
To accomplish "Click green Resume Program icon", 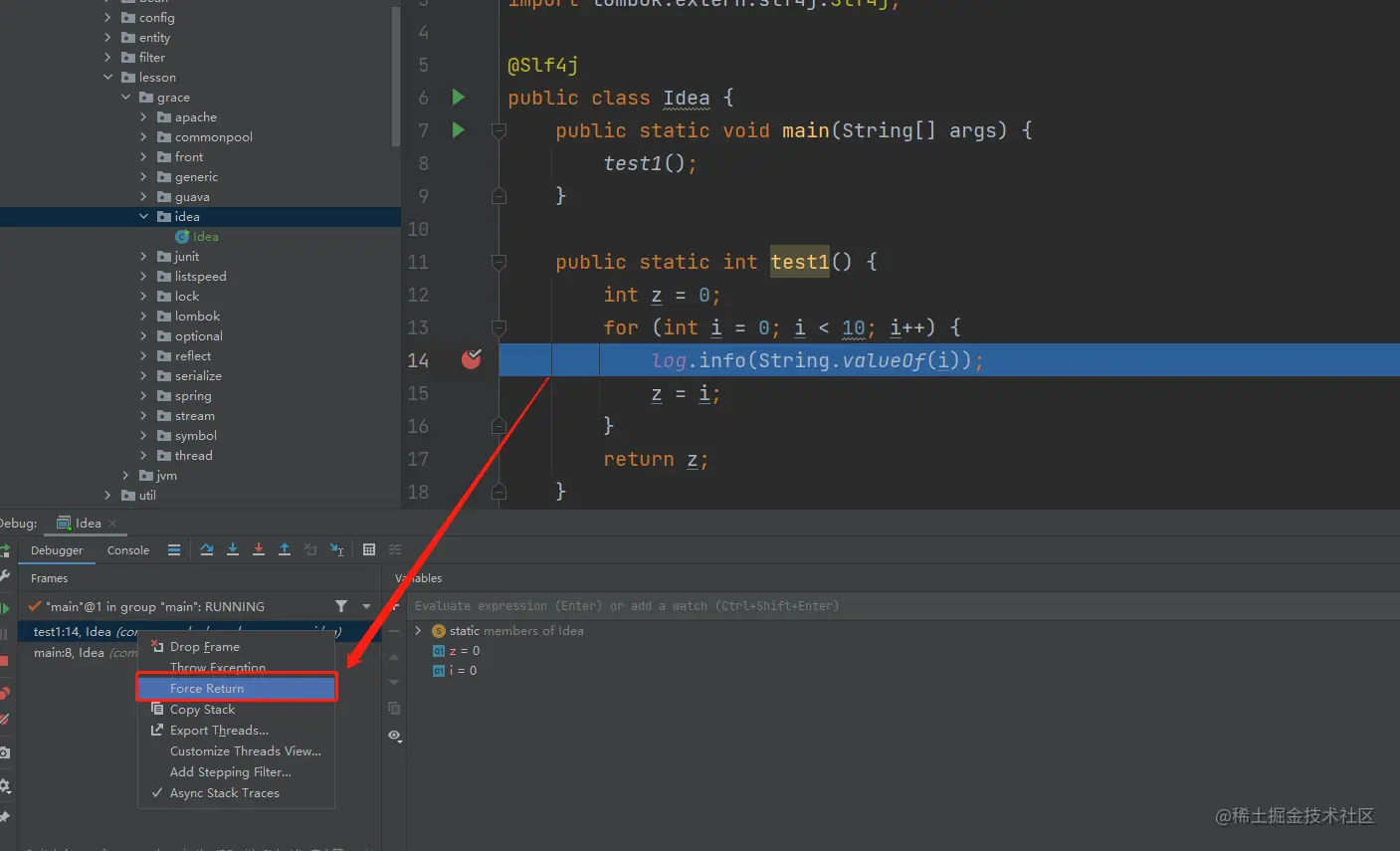I will click(5, 608).
